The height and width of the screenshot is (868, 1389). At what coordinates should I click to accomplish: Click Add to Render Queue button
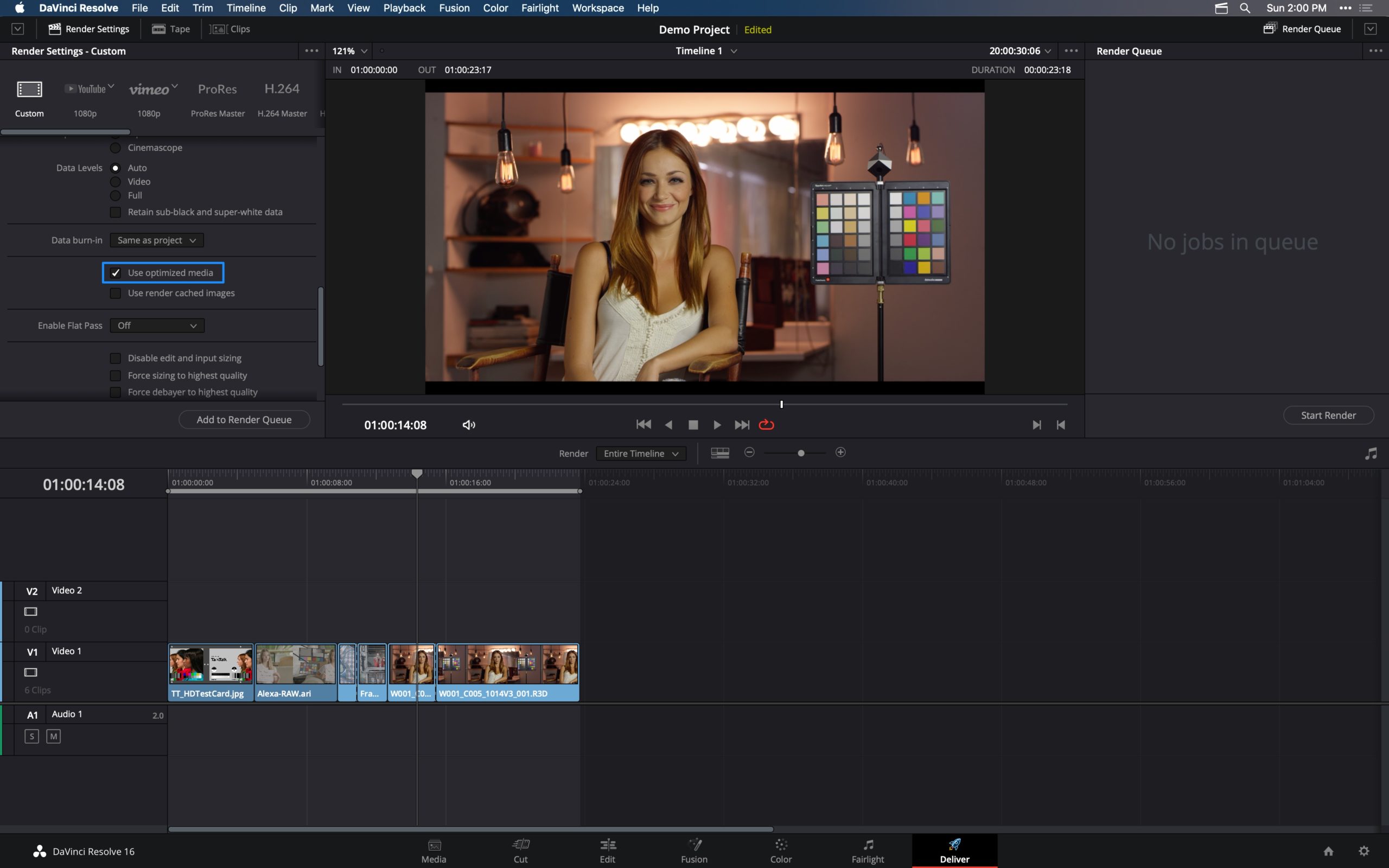tap(244, 419)
